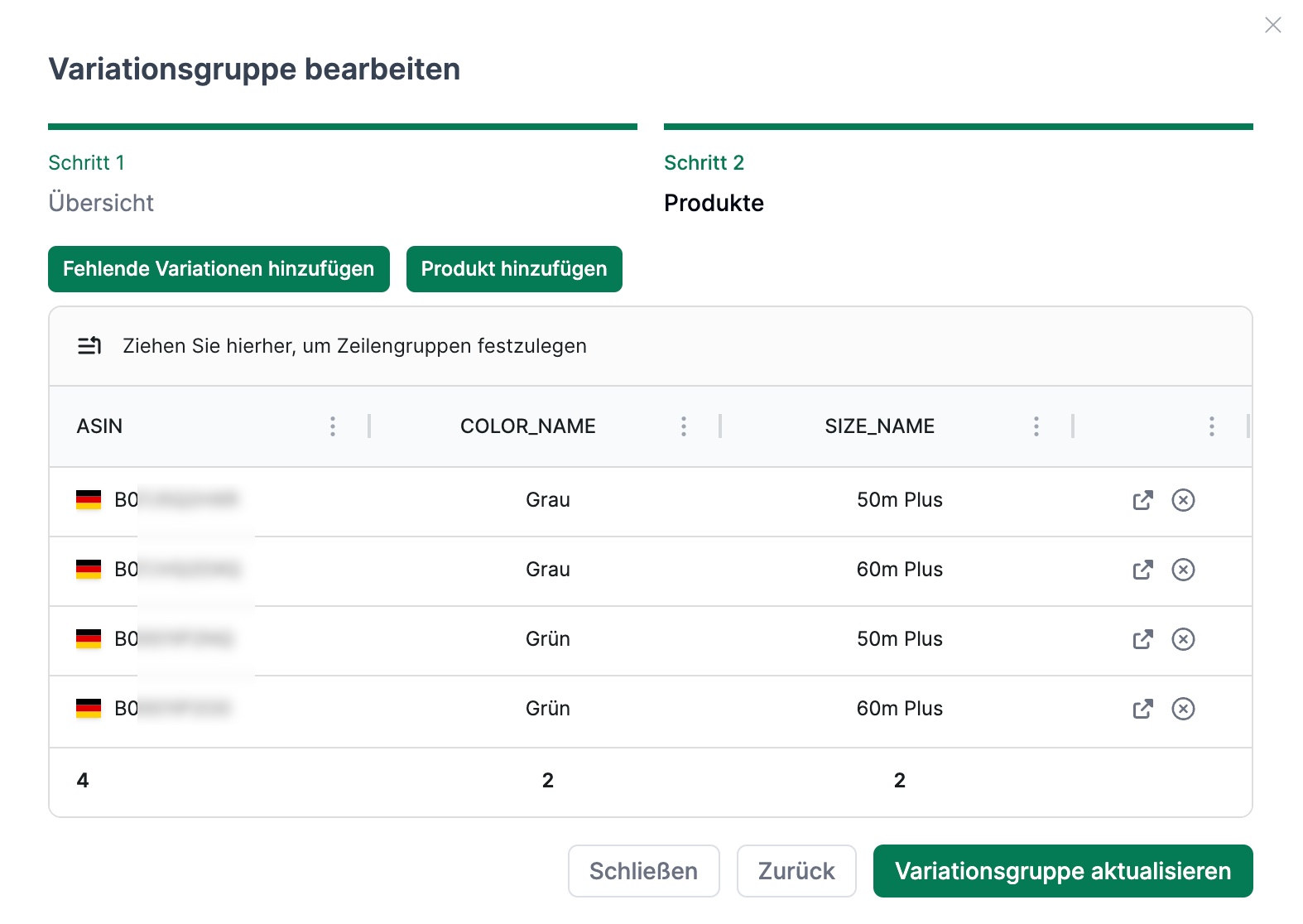Close the dialog with the X icon
1303x924 pixels.
click(1273, 25)
